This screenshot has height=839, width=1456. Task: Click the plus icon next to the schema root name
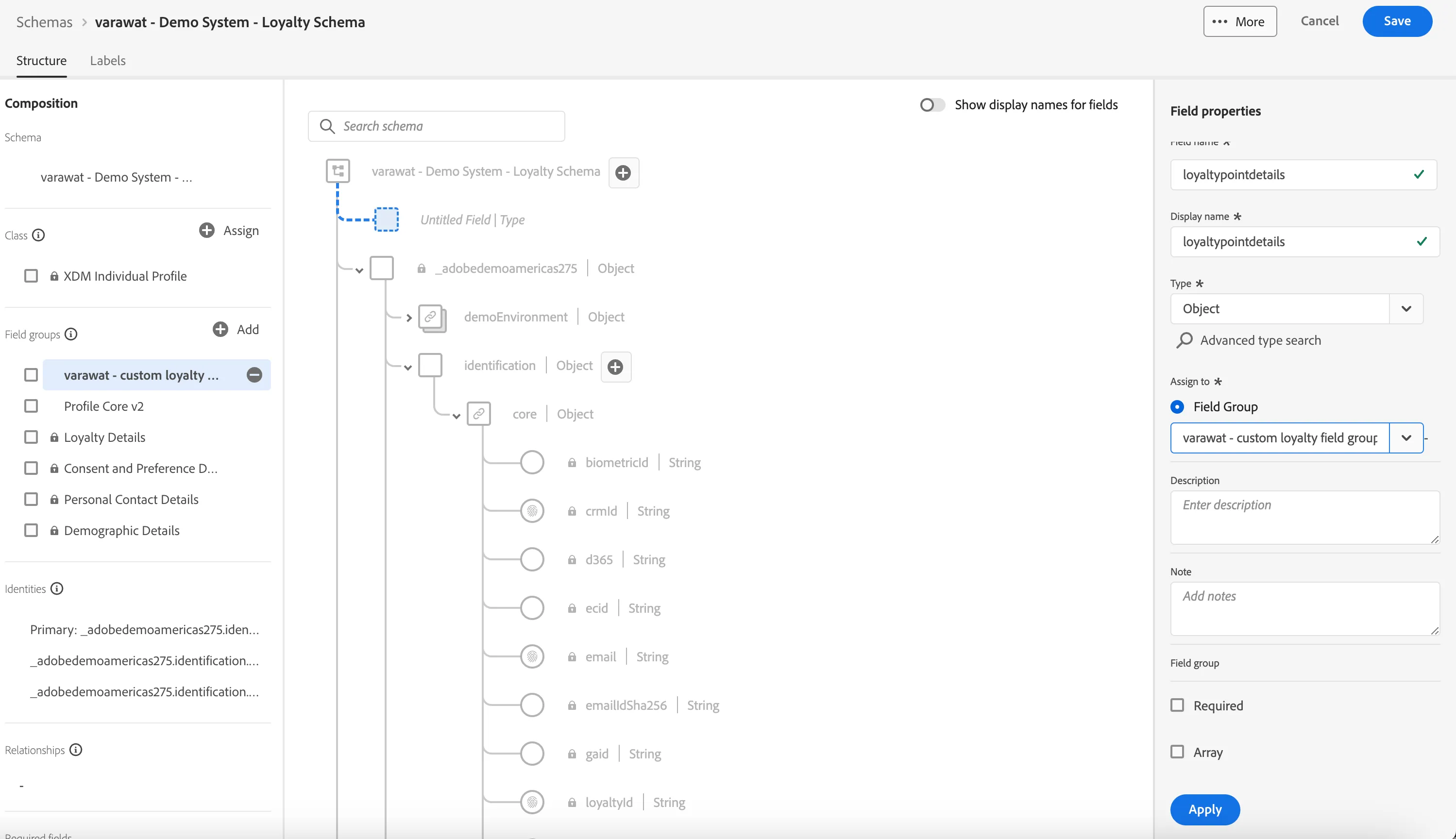tap(623, 172)
